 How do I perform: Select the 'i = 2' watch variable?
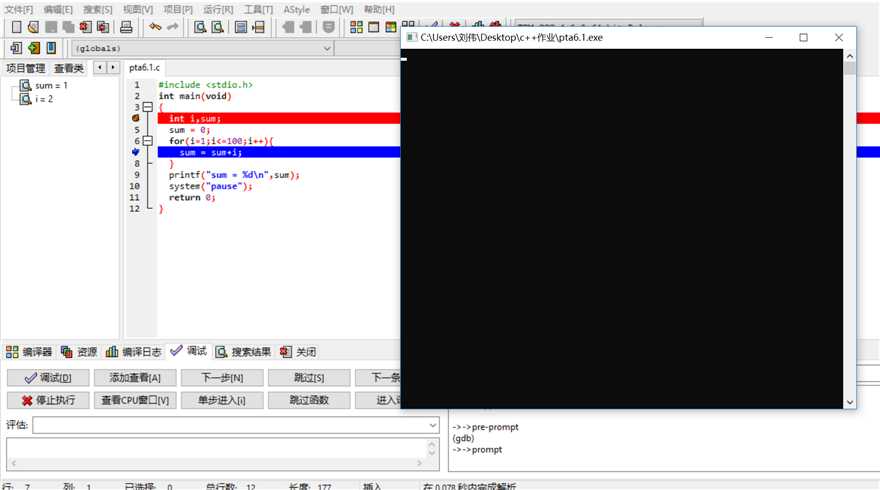coord(44,99)
